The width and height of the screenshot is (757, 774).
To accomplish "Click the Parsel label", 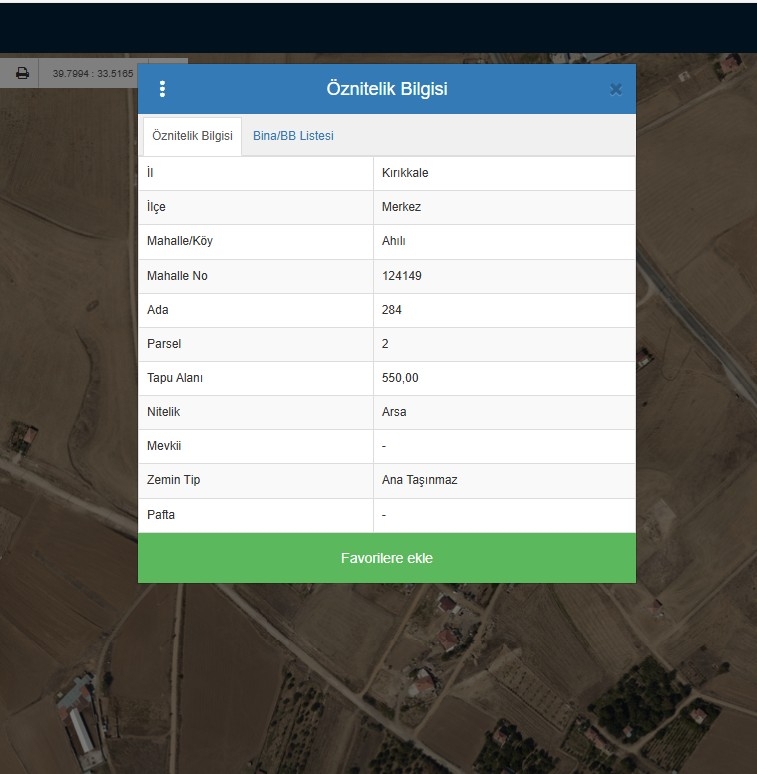I will coord(164,344).
